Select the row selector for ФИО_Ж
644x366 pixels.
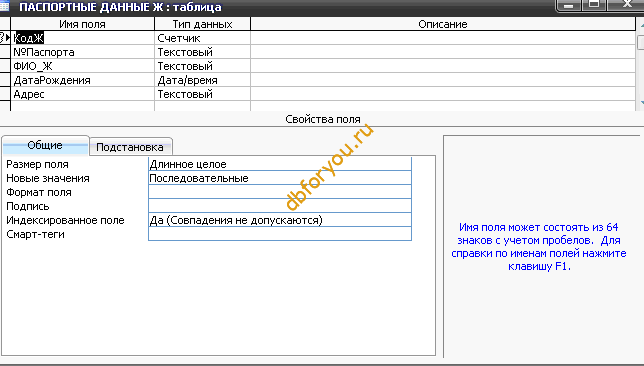pos(5,66)
